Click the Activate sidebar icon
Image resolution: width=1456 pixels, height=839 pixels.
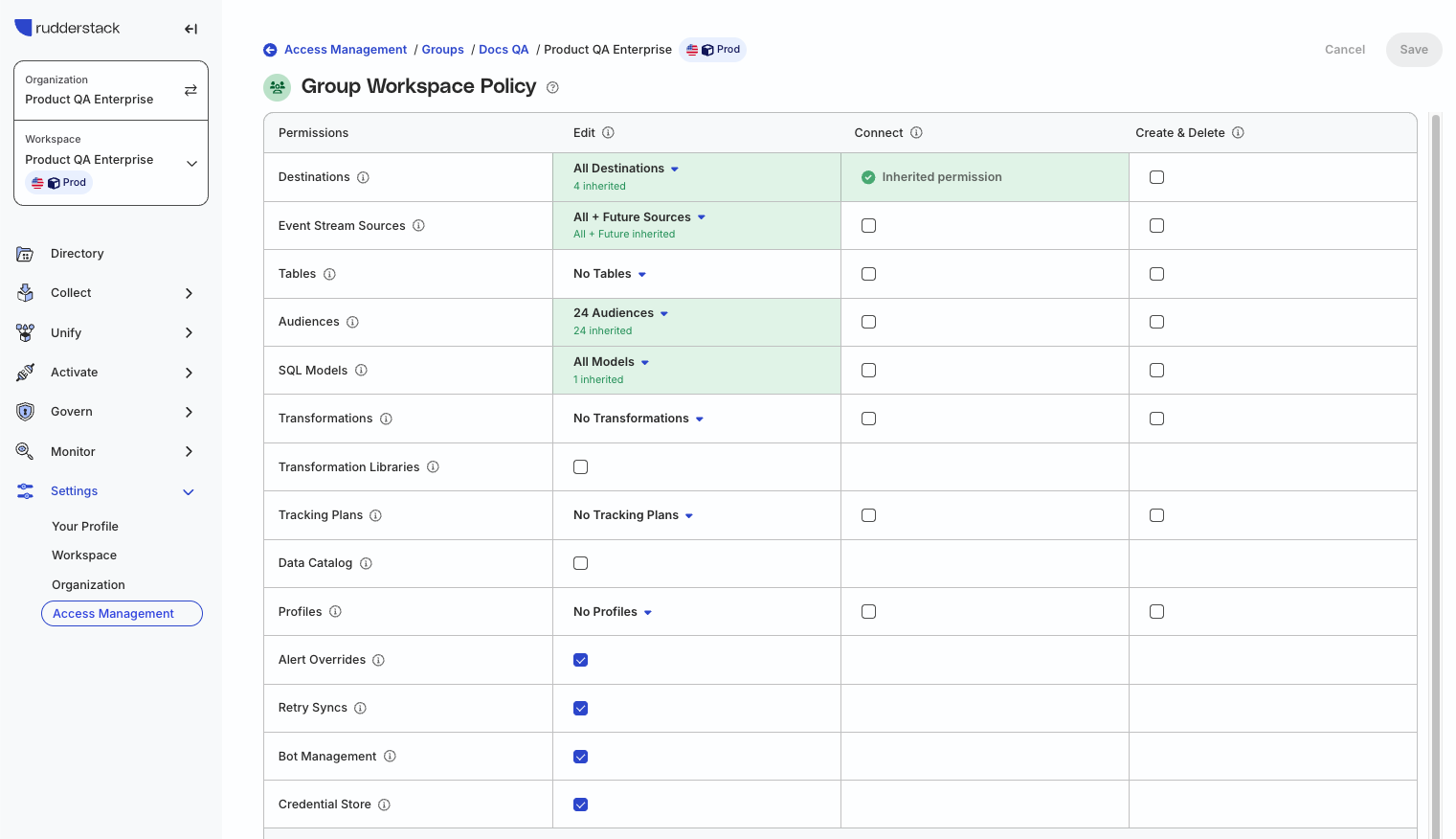(x=25, y=372)
